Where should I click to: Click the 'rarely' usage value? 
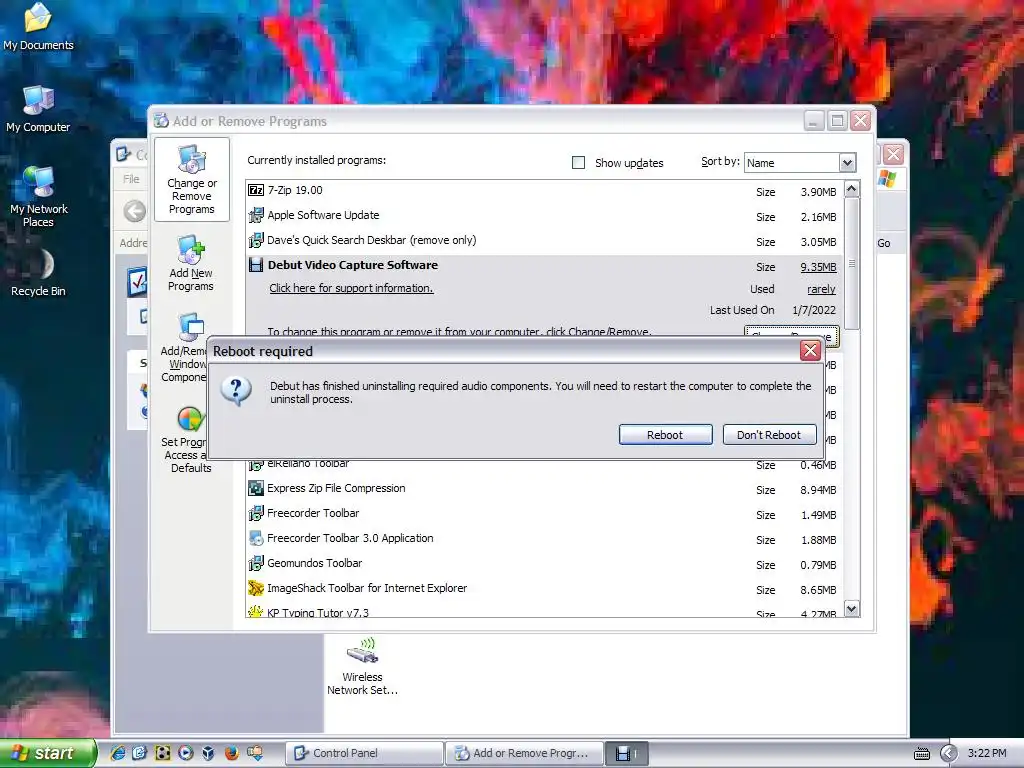pos(821,289)
